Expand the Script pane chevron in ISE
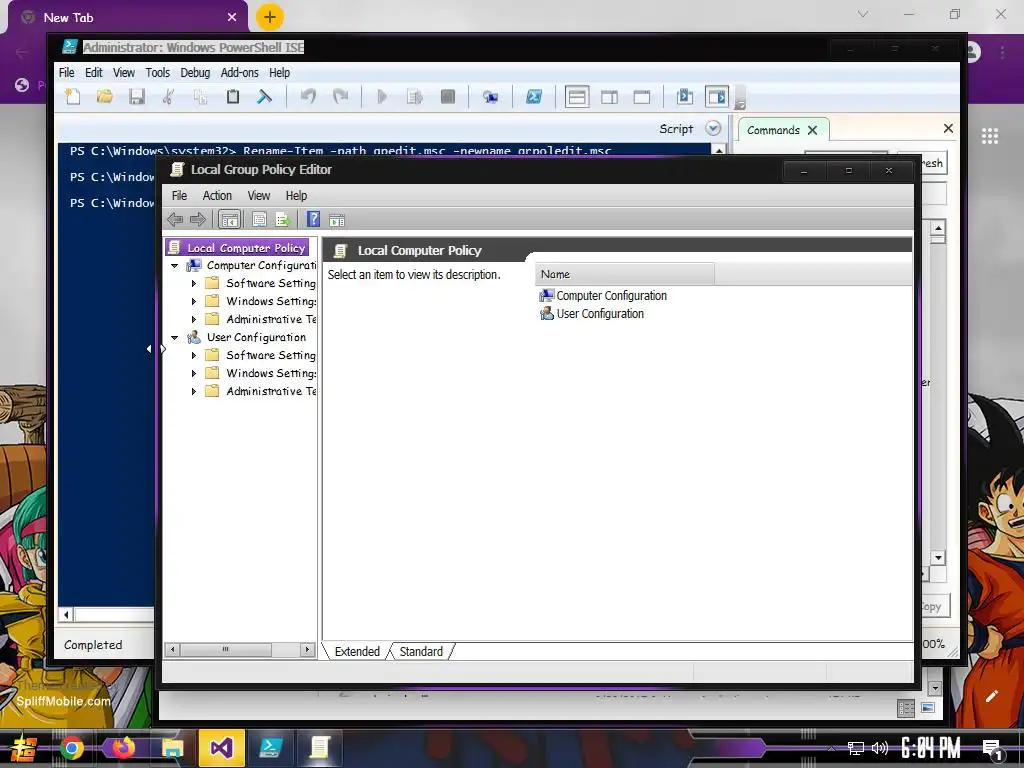This screenshot has height=768, width=1024. 713,128
